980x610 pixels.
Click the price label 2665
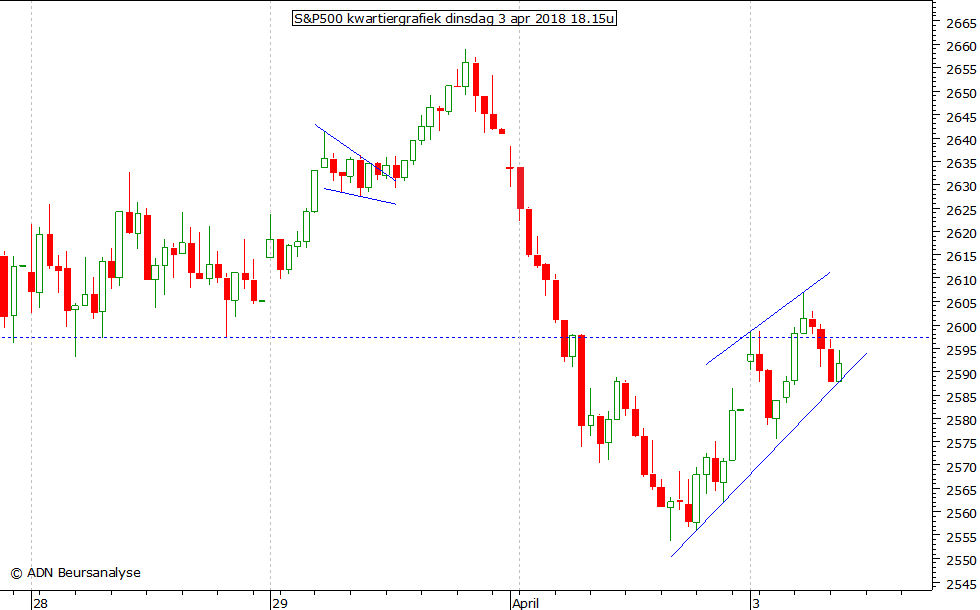(961, 24)
